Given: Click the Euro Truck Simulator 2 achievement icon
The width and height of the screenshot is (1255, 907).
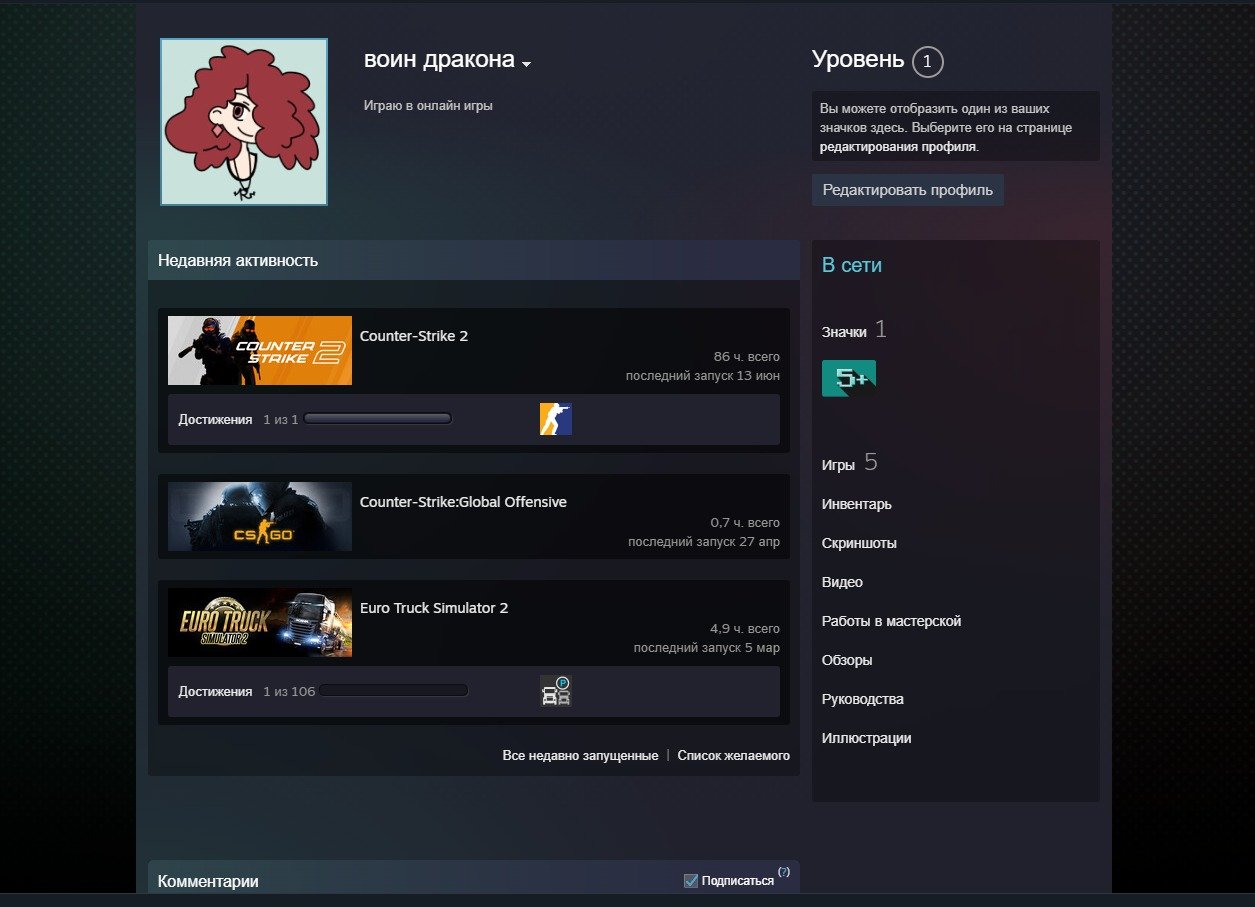Looking at the screenshot, I should click(x=556, y=691).
